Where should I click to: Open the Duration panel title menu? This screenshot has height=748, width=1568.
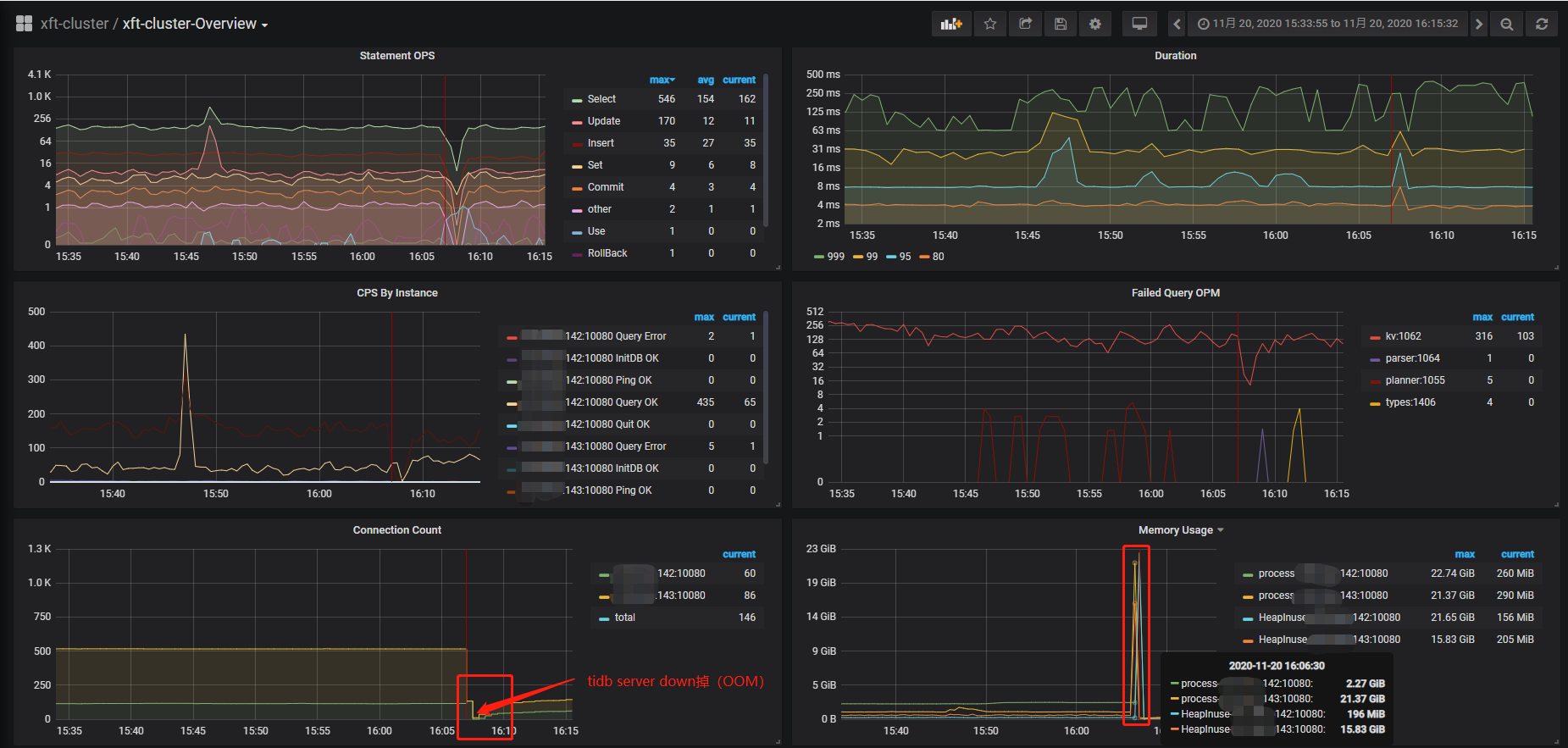click(1175, 56)
